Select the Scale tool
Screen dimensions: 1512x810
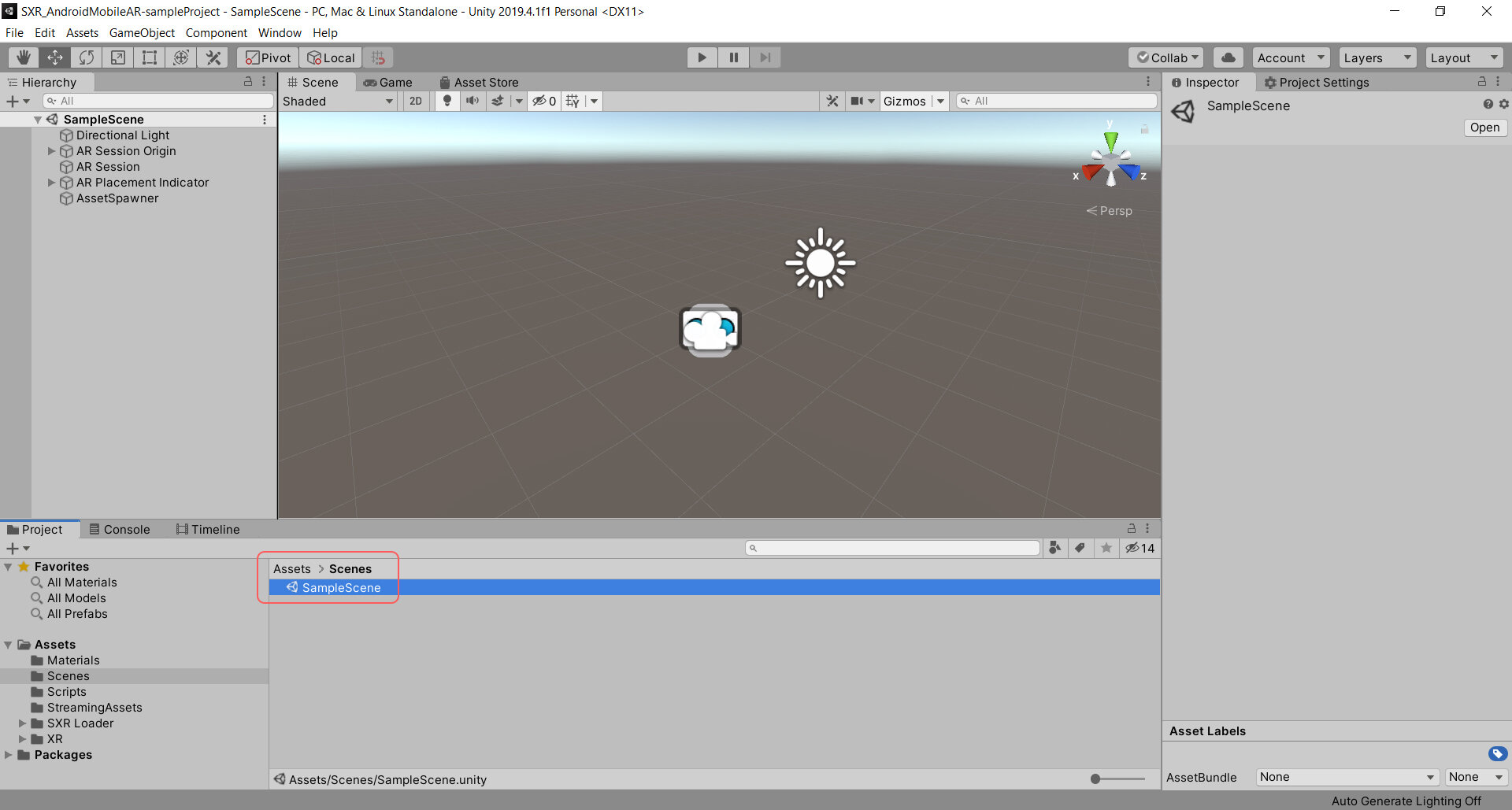tap(118, 57)
